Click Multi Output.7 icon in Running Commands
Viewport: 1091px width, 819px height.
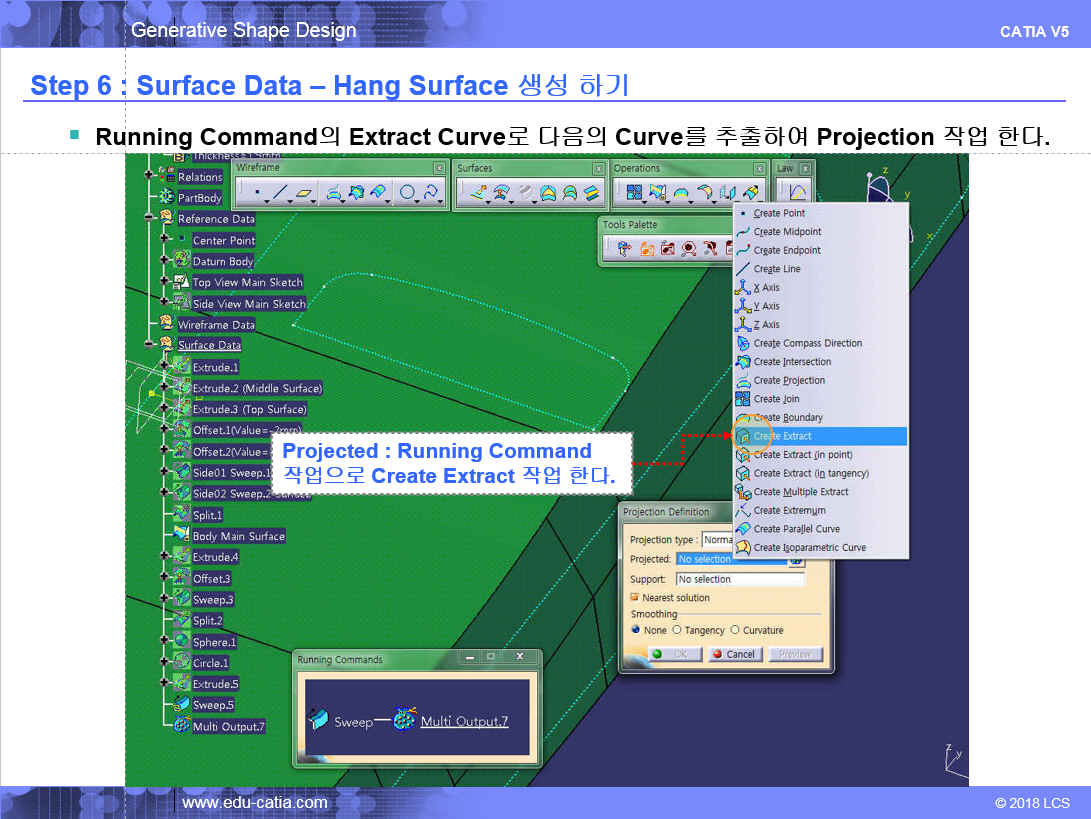tap(405, 720)
